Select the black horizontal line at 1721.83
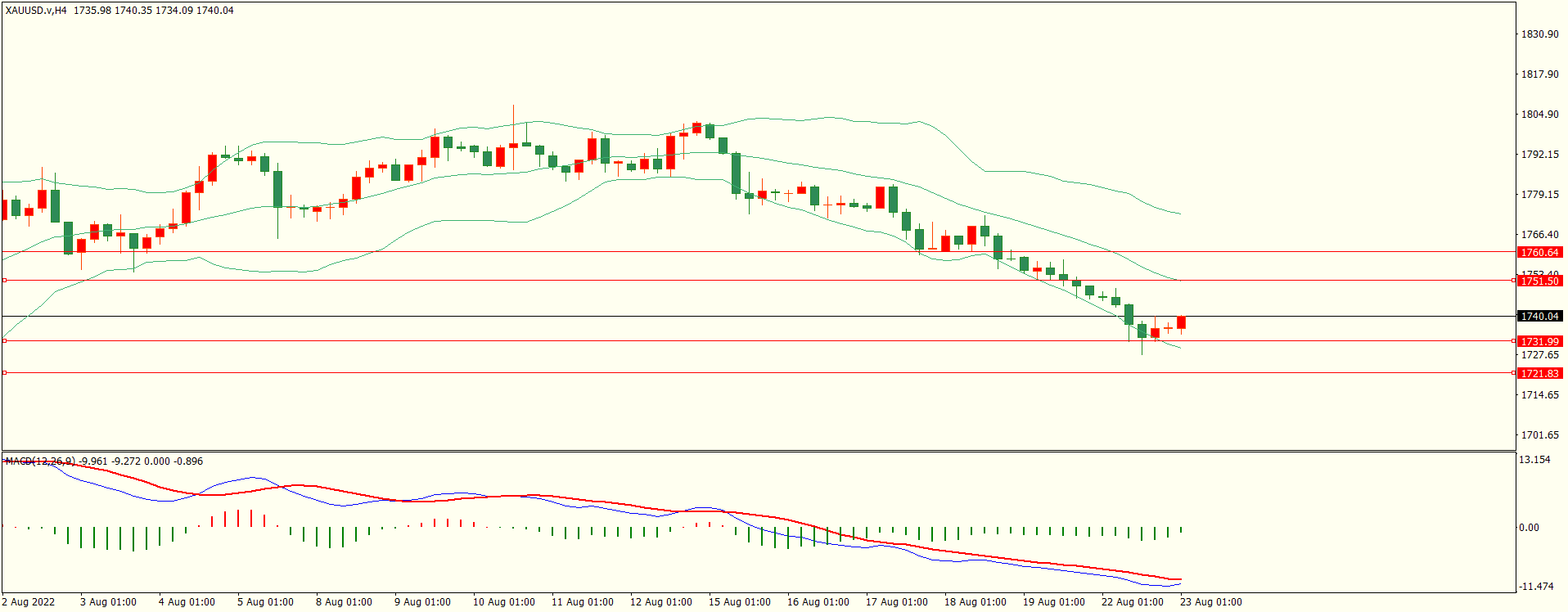The image size is (1568, 612). [758, 372]
